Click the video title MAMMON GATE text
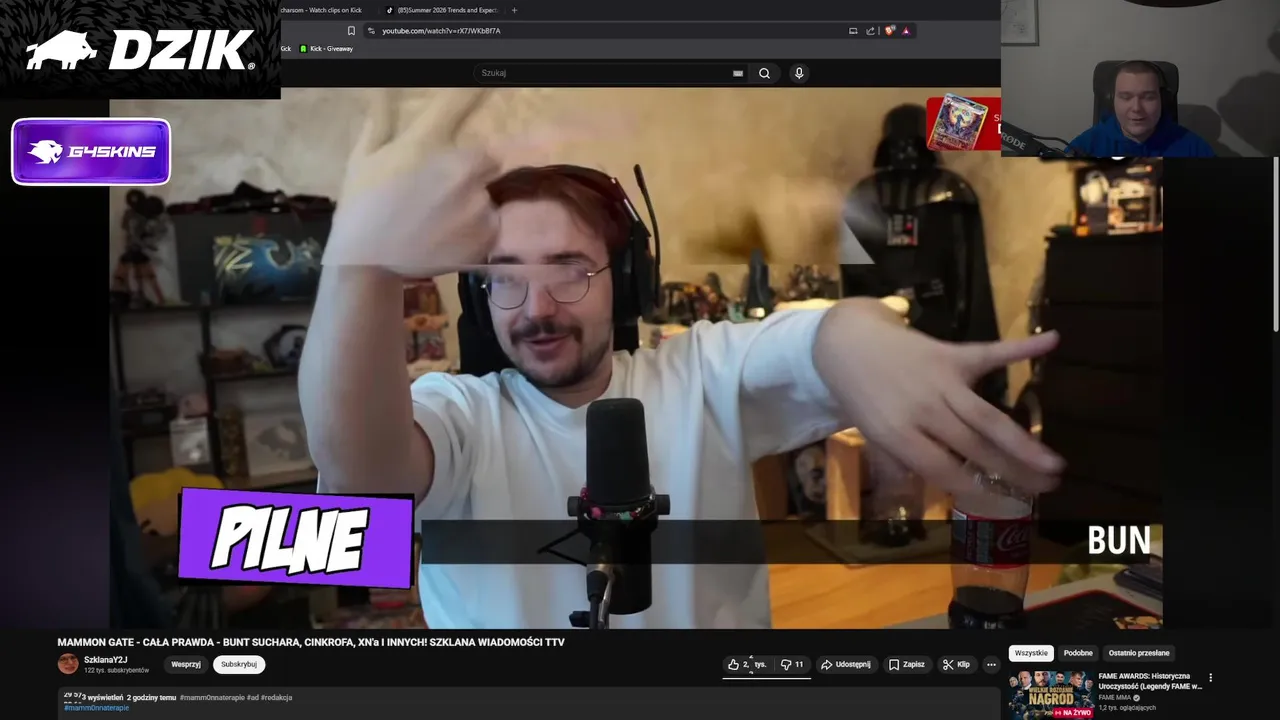Screen dimensions: 1280x720 click(x=311, y=642)
